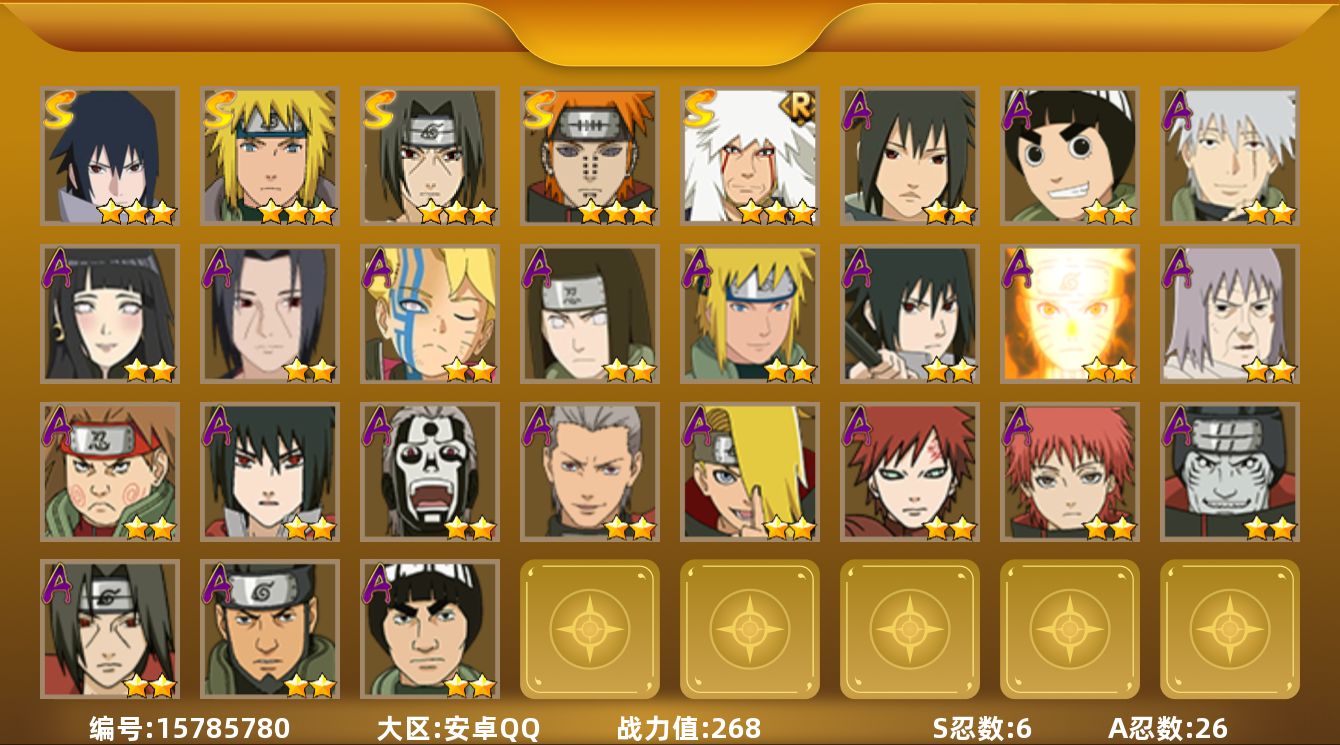Click the account number 15785780 label
Viewport: 1340px width, 745px height.
point(190,728)
